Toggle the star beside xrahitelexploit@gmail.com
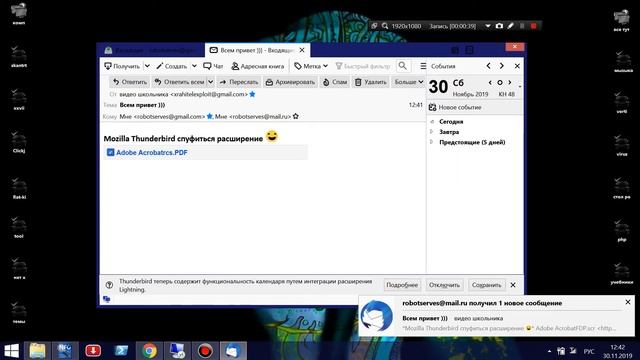 pyautogui.click(x=252, y=94)
